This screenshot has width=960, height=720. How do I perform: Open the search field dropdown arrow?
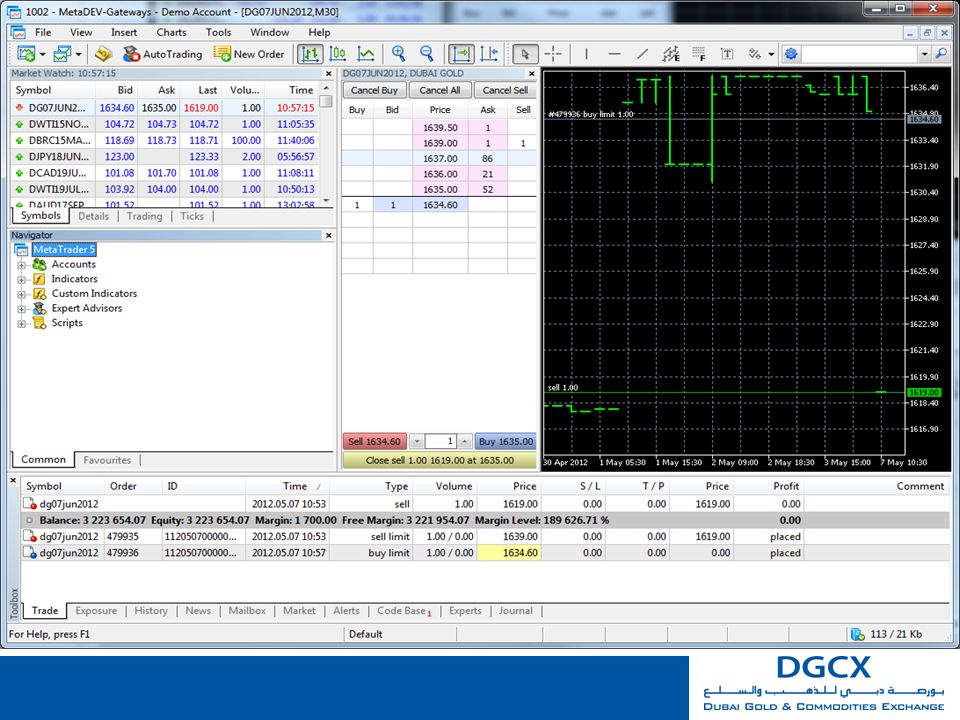pos(924,54)
